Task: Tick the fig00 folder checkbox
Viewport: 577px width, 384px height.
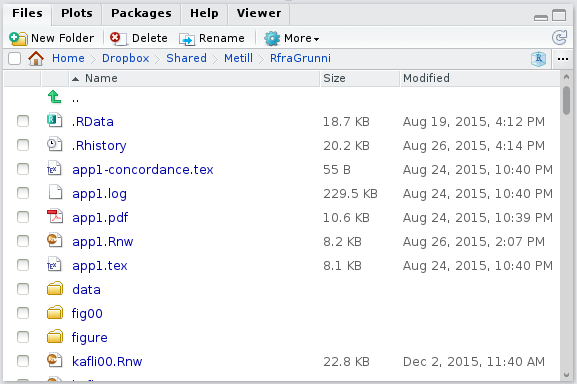Action: coord(23,313)
